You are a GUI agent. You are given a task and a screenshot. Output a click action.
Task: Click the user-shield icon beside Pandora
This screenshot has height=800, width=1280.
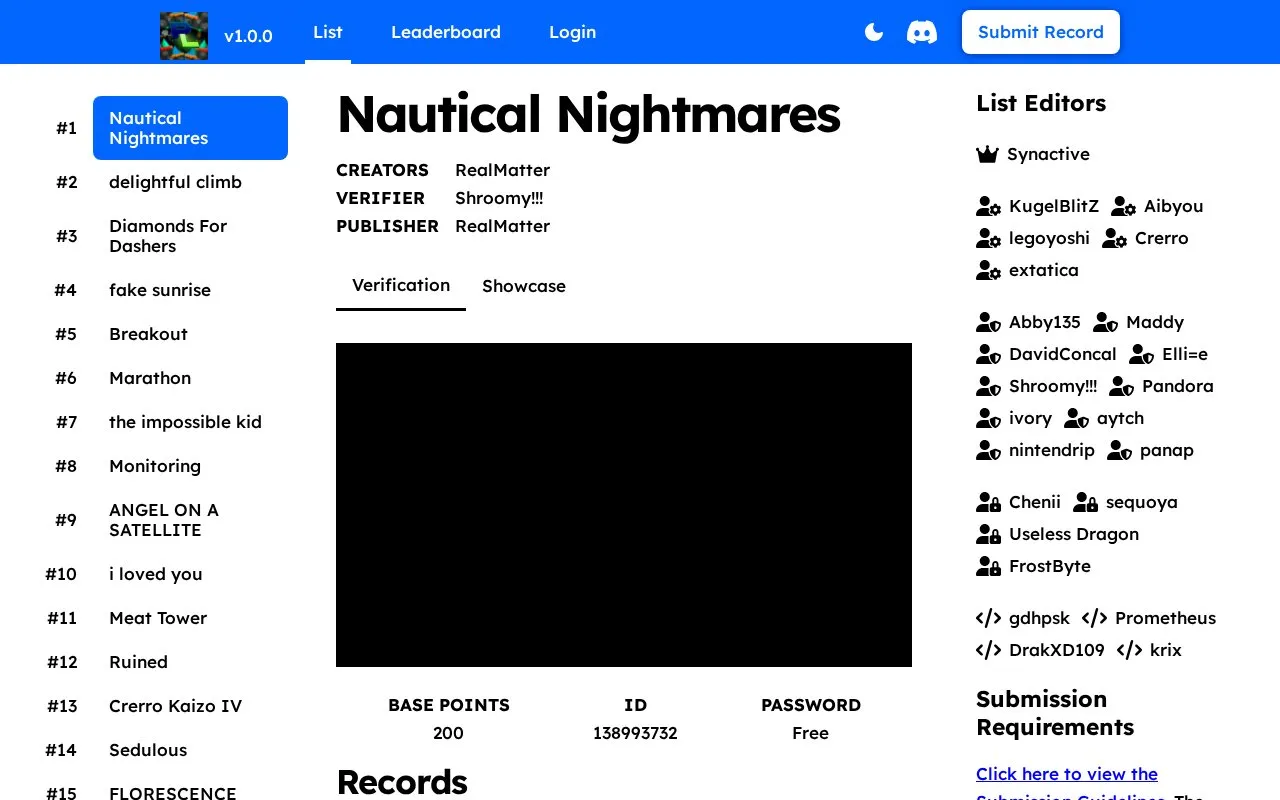[x=1122, y=386]
